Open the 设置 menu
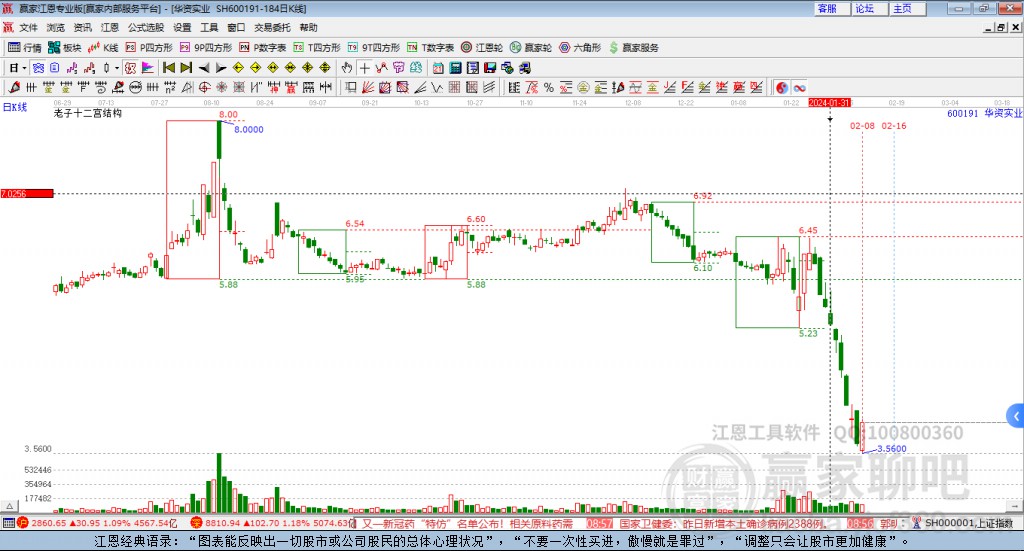The width and height of the screenshot is (1024, 551). click(182, 27)
